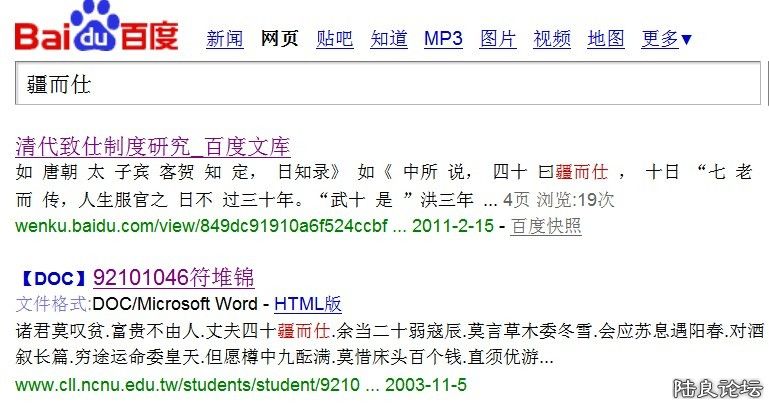Open the 知道 tab

pyautogui.click(x=388, y=39)
